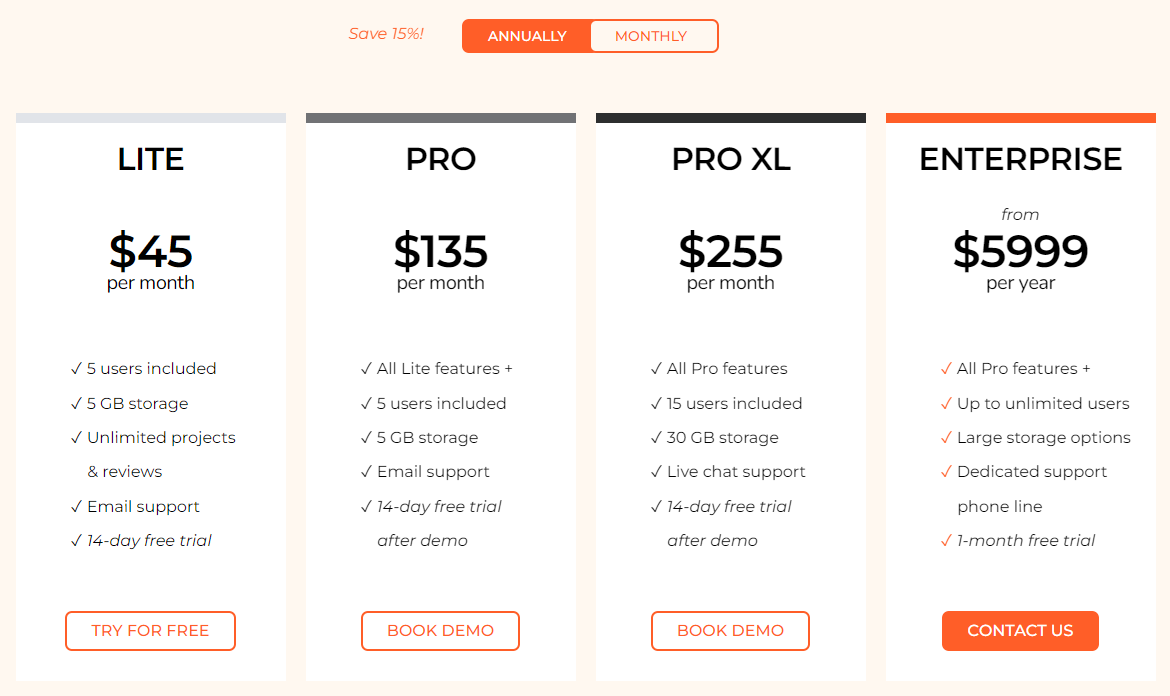Click checkmark beside Lite's 5 GB storage
The height and width of the screenshot is (696, 1170).
click(76, 404)
